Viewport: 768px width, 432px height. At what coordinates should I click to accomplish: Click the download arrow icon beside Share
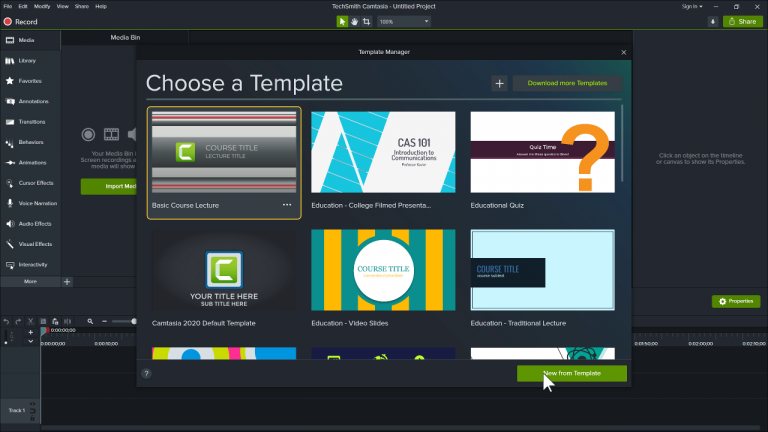[x=713, y=22]
